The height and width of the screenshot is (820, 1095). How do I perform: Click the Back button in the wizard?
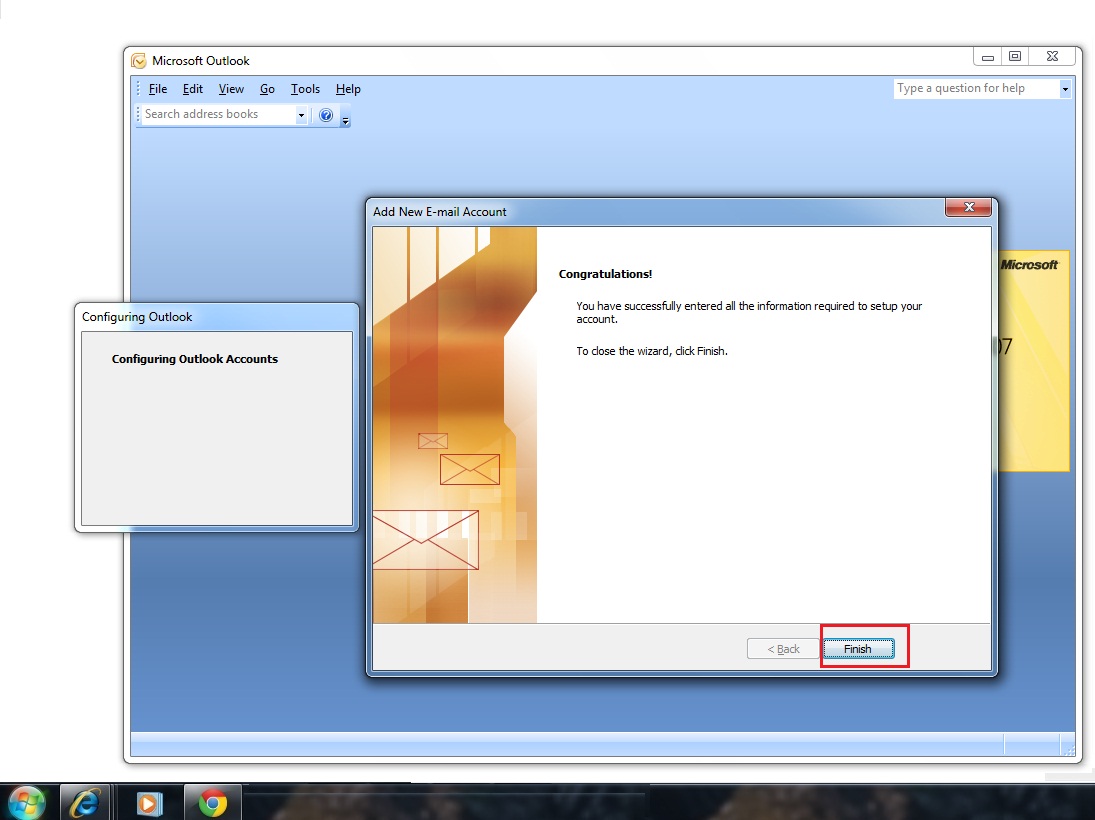(783, 649)
